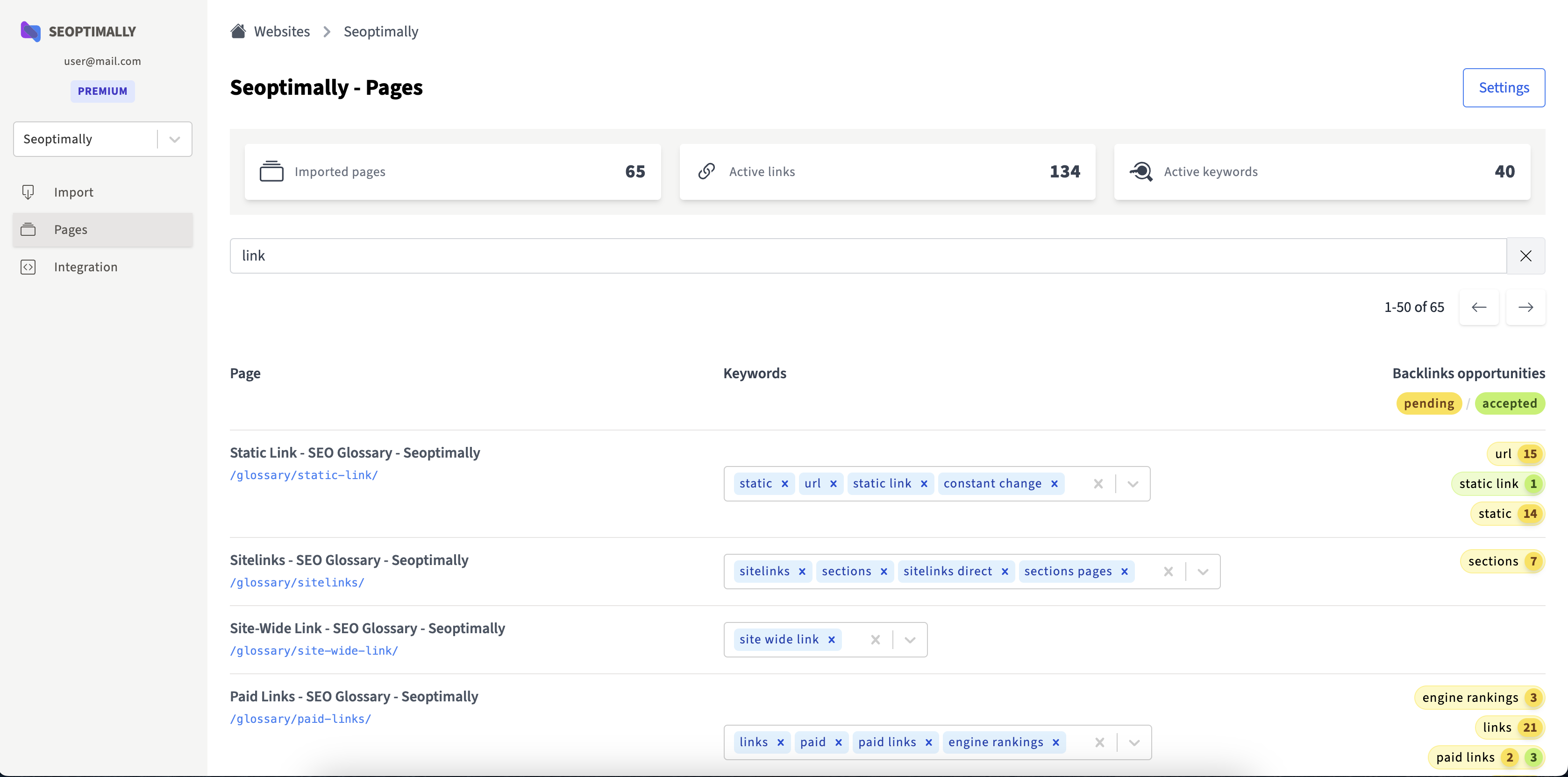Go to previous page of results

[1478, 307]
